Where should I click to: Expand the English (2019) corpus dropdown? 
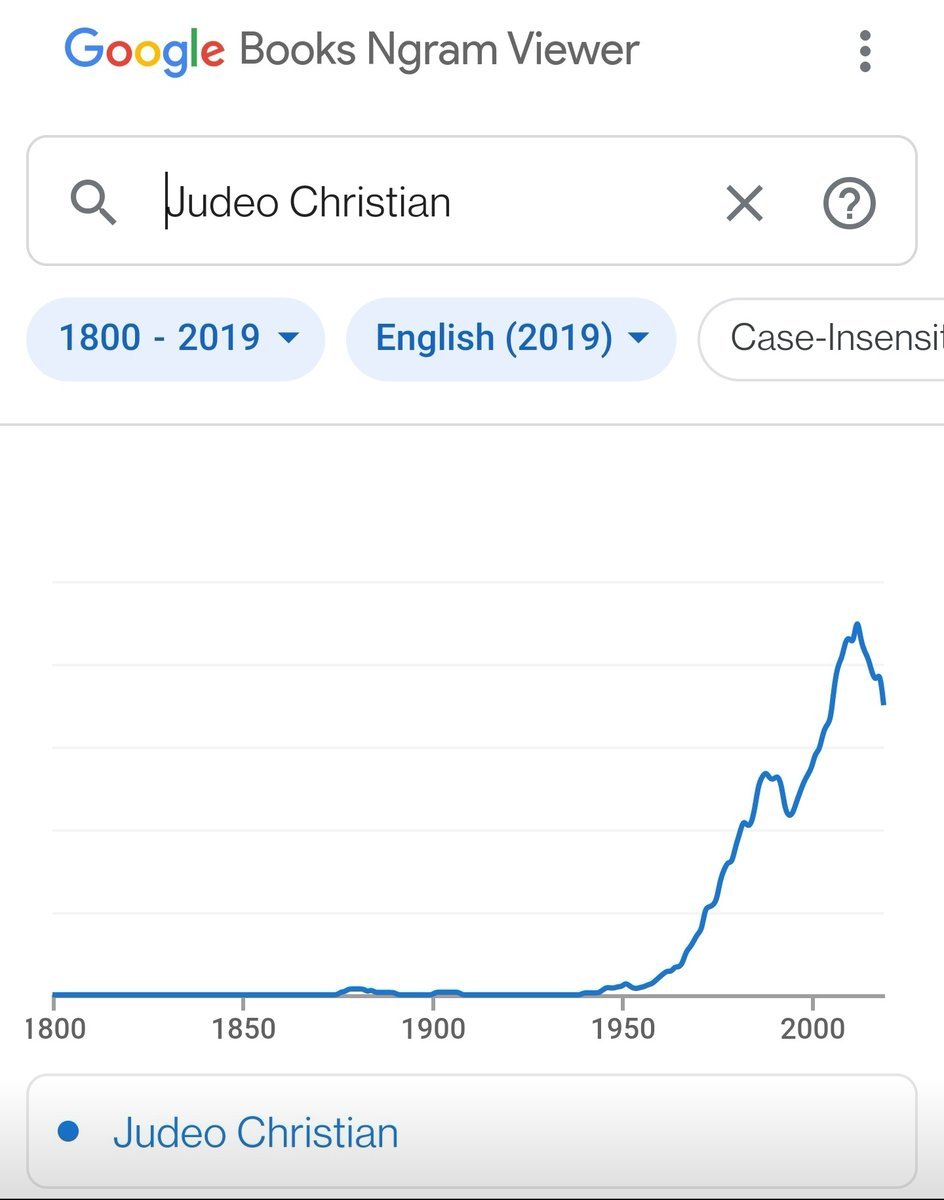pos(511,338)
